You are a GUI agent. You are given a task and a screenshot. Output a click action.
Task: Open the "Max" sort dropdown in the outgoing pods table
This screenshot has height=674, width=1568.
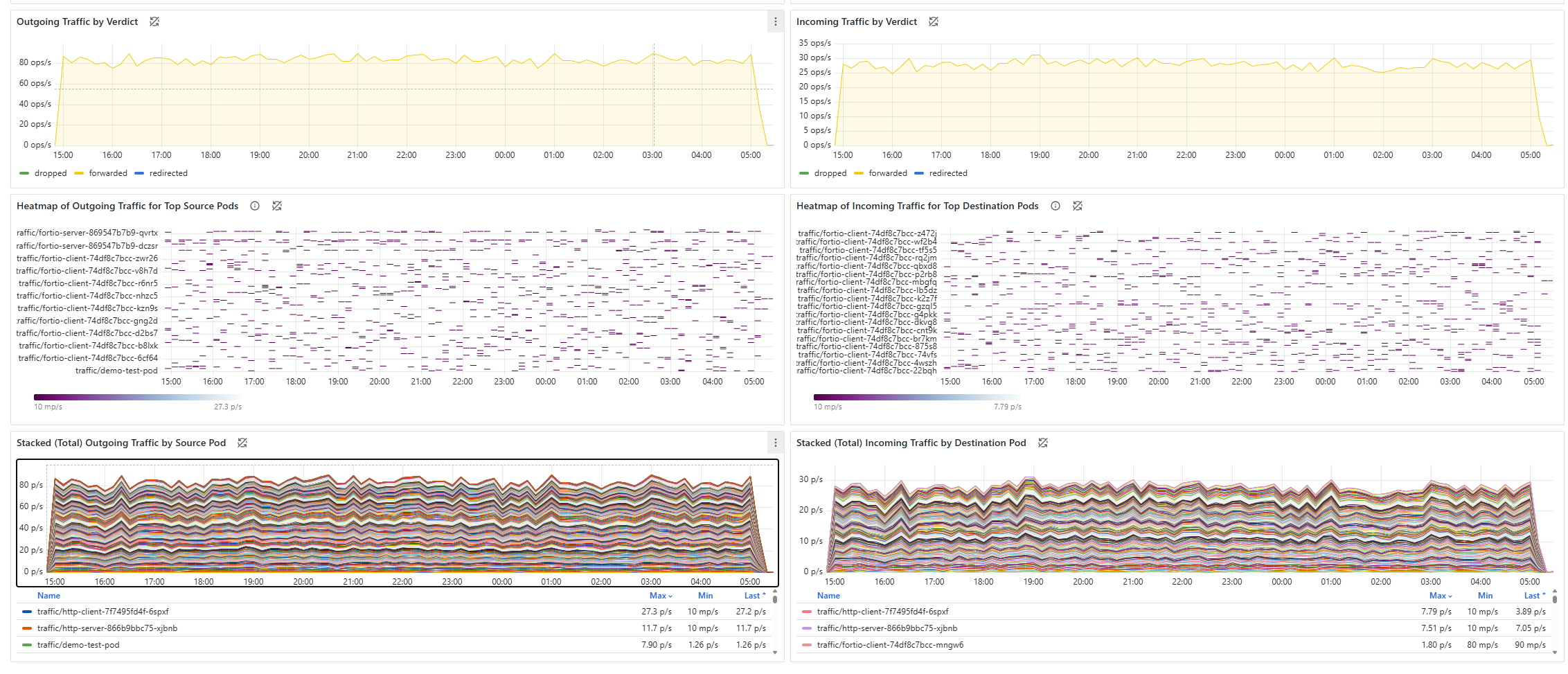660,596
